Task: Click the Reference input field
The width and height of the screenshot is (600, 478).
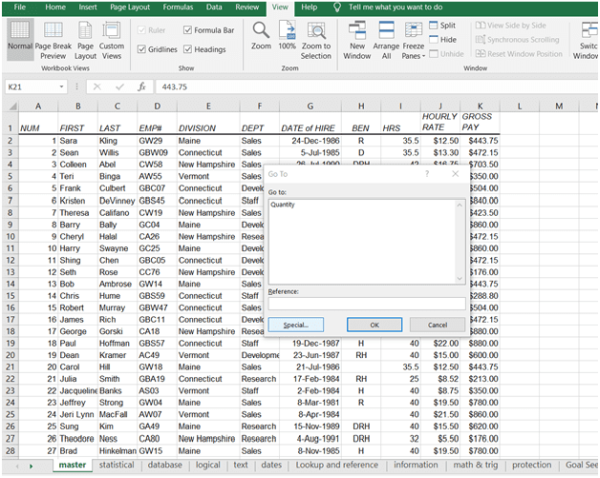Action: pyautogui.click(x=366, y=303)
